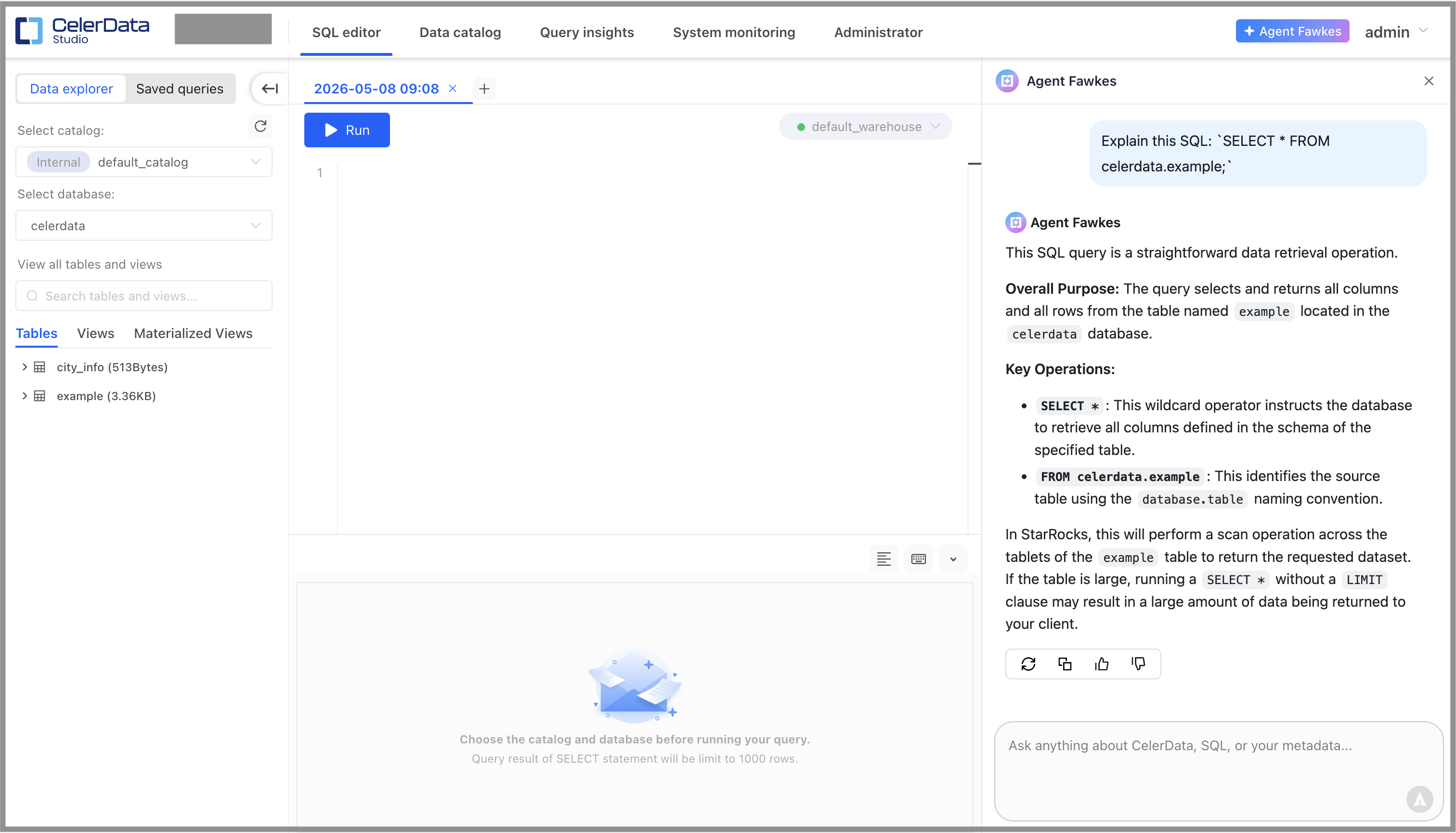
Task: Open keyboard shortcuts icon
Action: click(919, 559)
